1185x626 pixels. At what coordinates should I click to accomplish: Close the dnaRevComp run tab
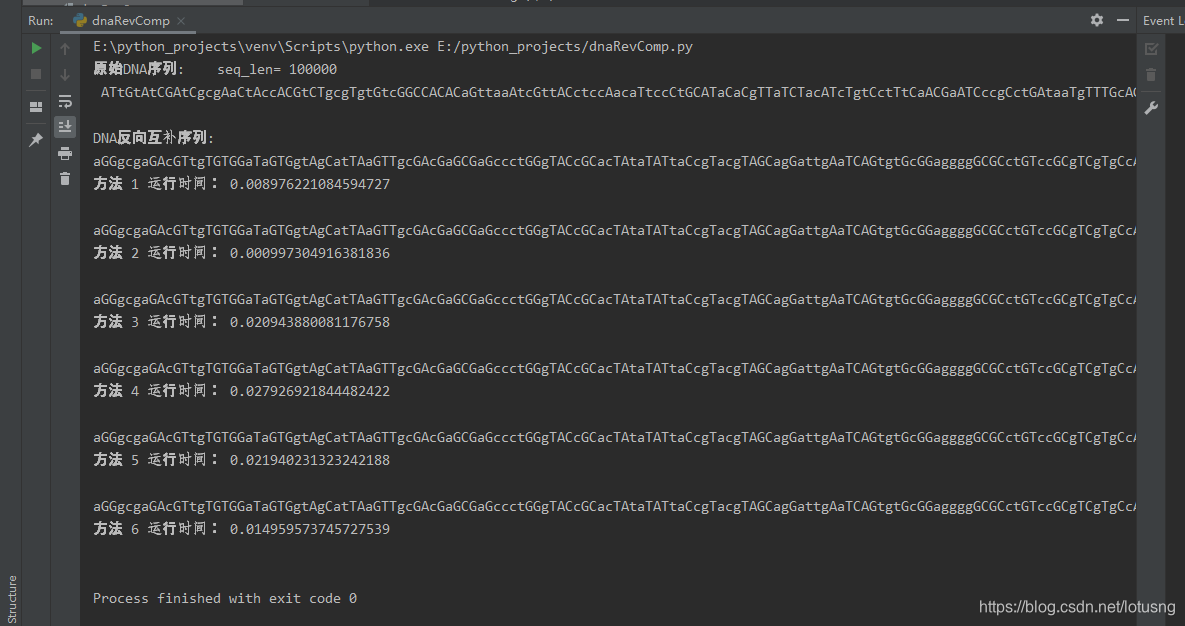[x=181, y=21]
